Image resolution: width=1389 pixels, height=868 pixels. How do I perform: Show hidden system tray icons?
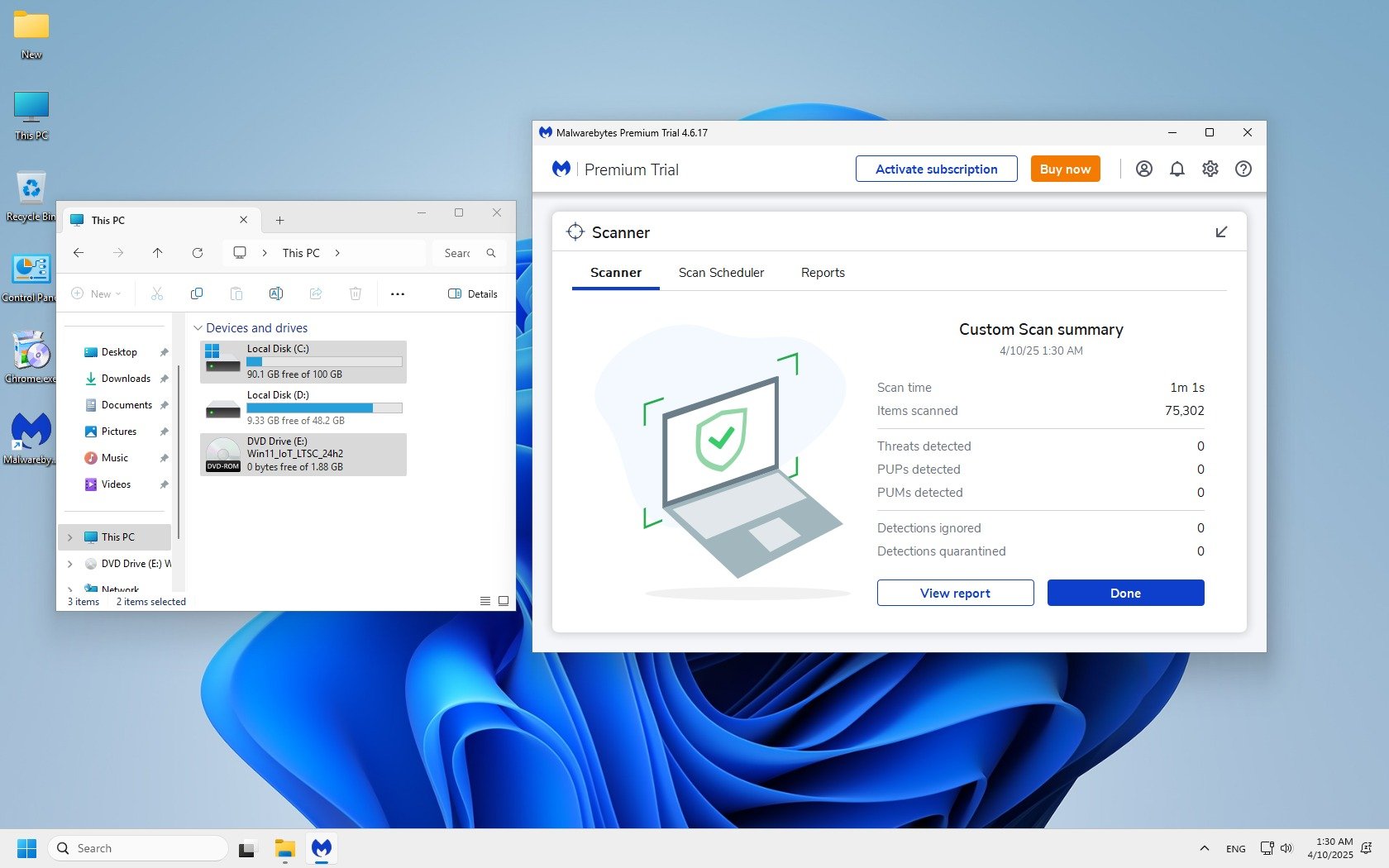(1205, 848)
